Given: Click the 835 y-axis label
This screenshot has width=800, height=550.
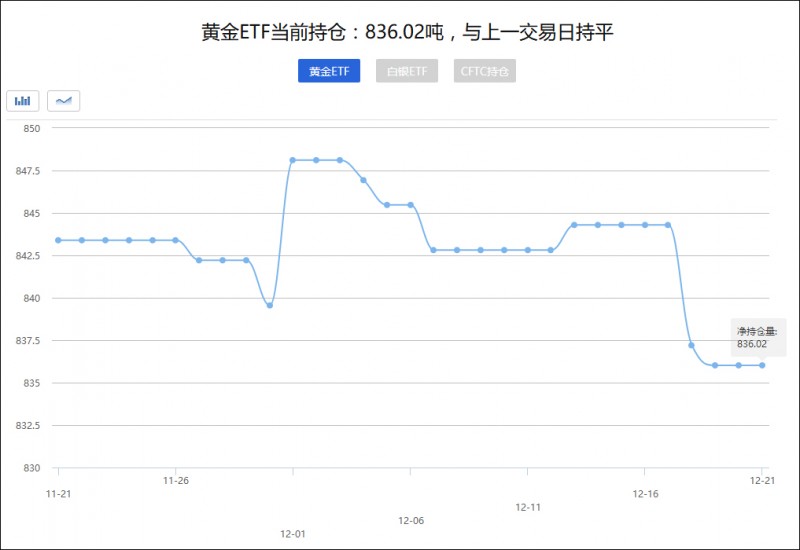Looking at the screenshot, I should [x=32, y=383].
